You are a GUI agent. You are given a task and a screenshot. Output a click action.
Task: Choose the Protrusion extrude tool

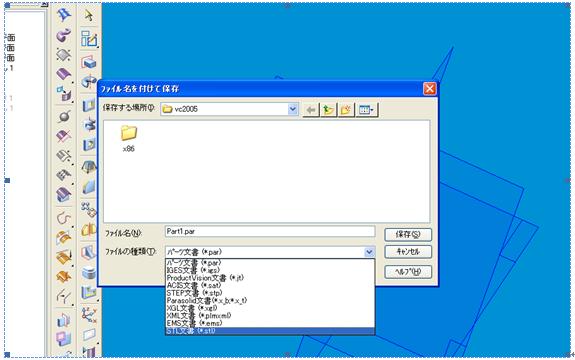[89, 63]
